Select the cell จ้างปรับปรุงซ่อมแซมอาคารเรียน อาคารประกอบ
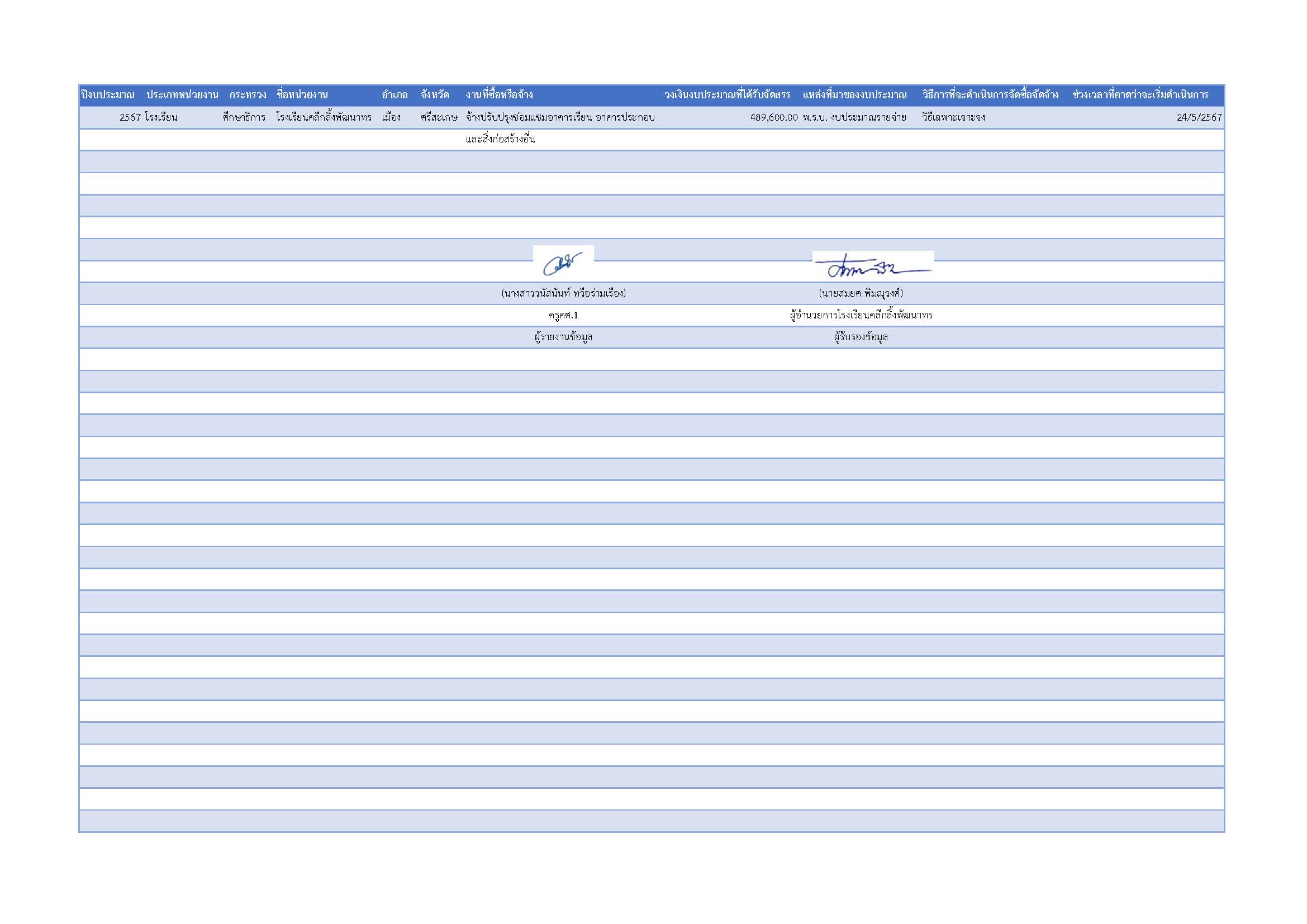This screenshot has height=924, width=1307. point(560,117)
